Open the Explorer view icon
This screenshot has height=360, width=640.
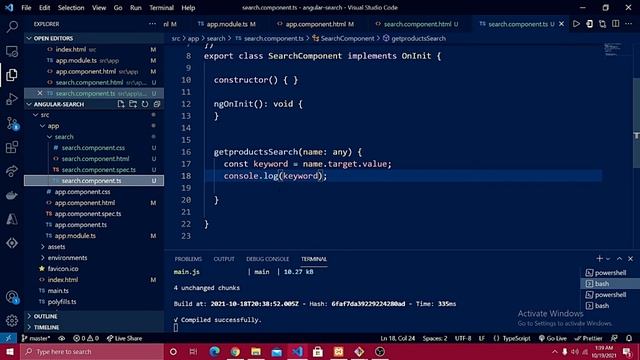click(12, 75)
